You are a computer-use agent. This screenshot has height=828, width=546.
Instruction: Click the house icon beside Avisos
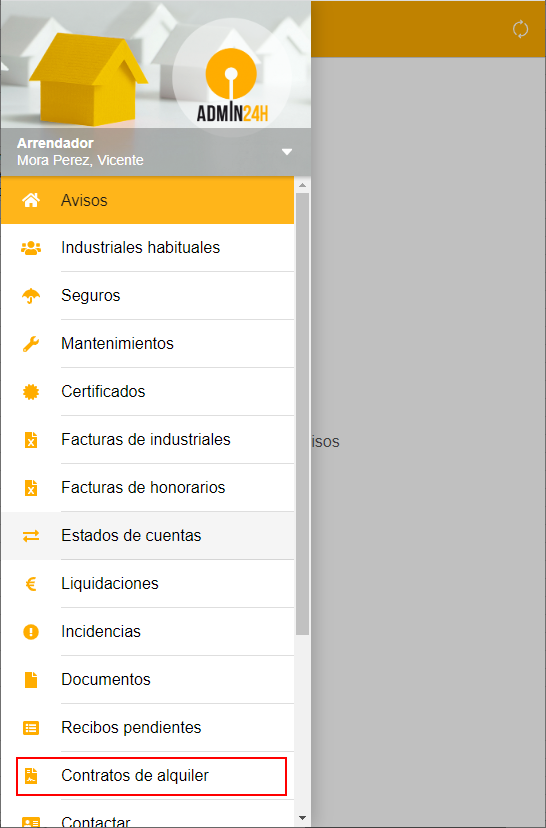click(x=31, y=200)
